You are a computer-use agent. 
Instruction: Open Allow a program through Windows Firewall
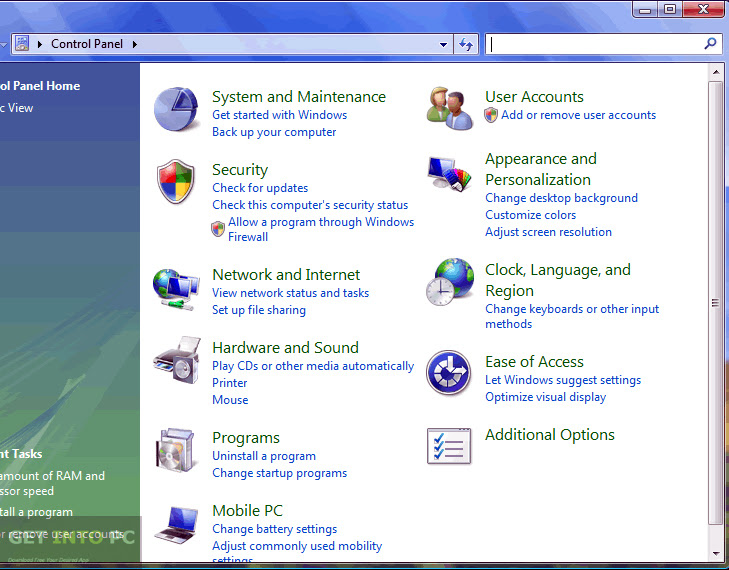[x=321, y=229]
